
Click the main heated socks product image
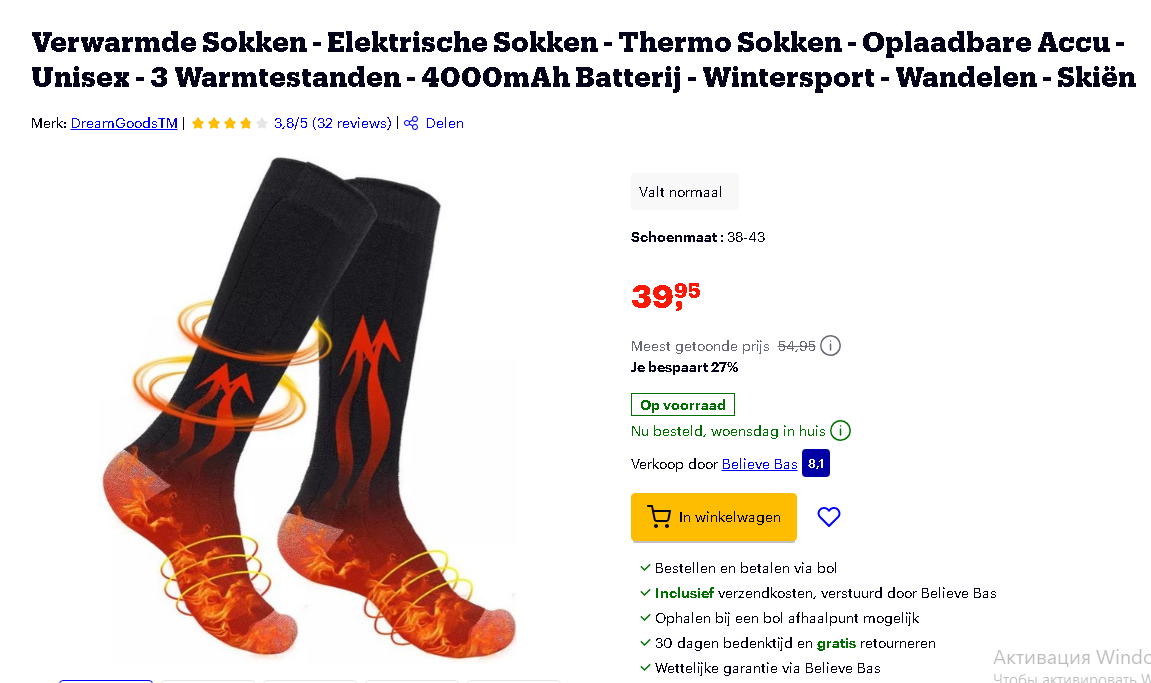(x=309, y=408)
